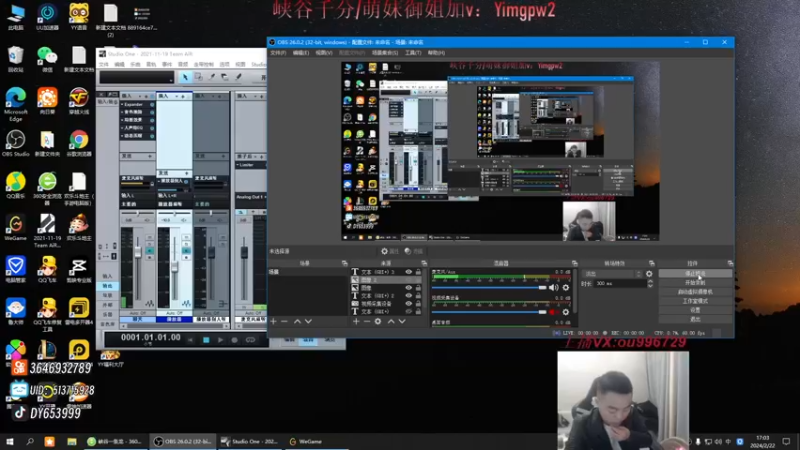The image size is (800, 450).
Task: Open 插入 menu arrow on first channel
Action: point(139,96)
